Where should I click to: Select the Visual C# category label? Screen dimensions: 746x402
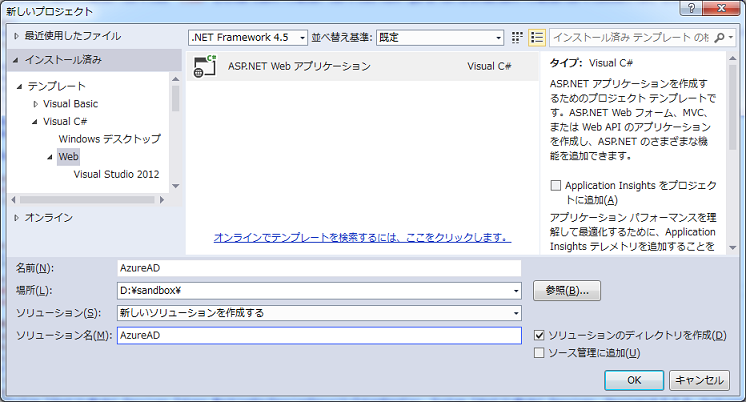click(x=65, y=121)
